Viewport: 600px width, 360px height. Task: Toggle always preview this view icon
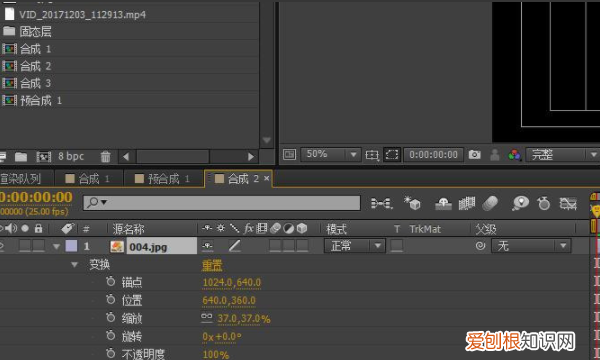point(289,155)
